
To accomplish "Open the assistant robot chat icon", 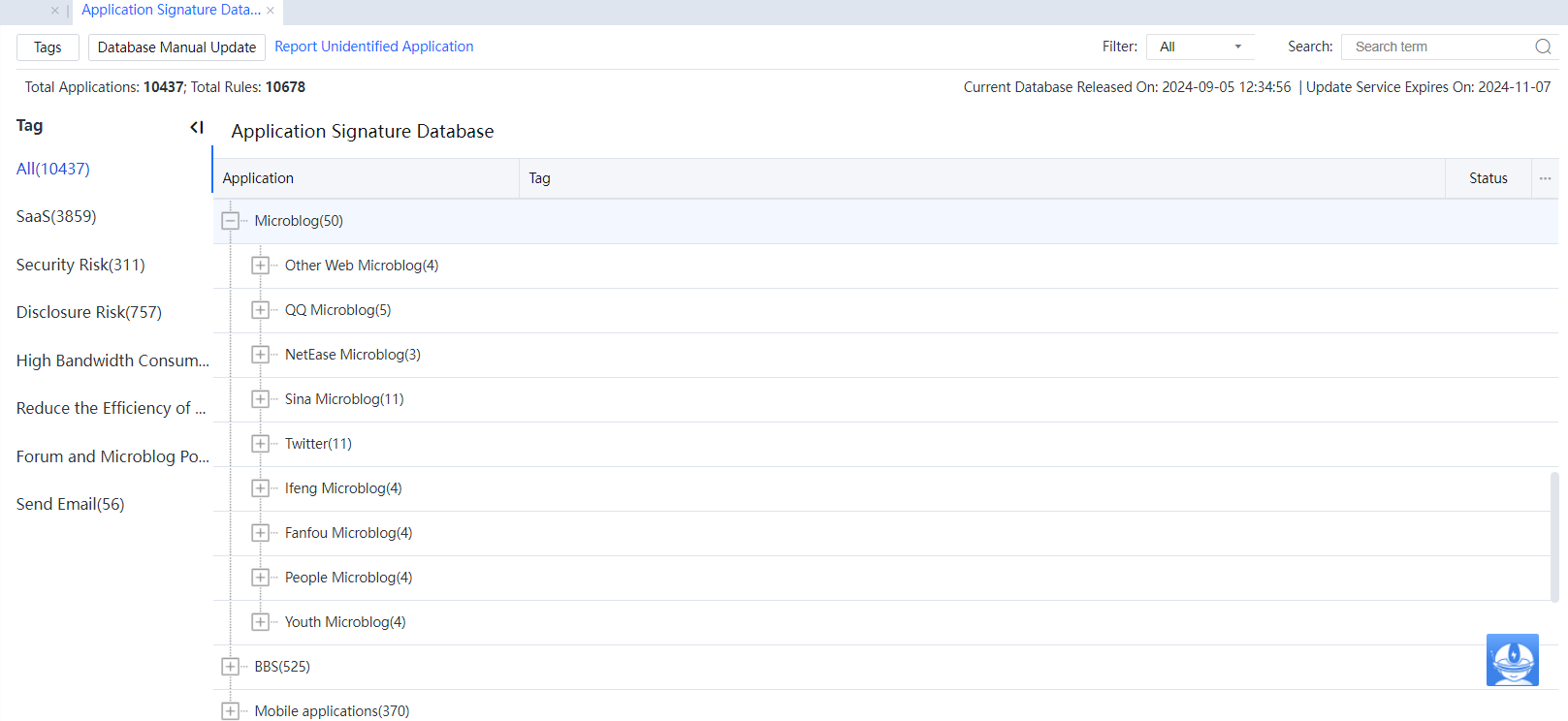I will pyautogui.click(x=1512, y=660).
